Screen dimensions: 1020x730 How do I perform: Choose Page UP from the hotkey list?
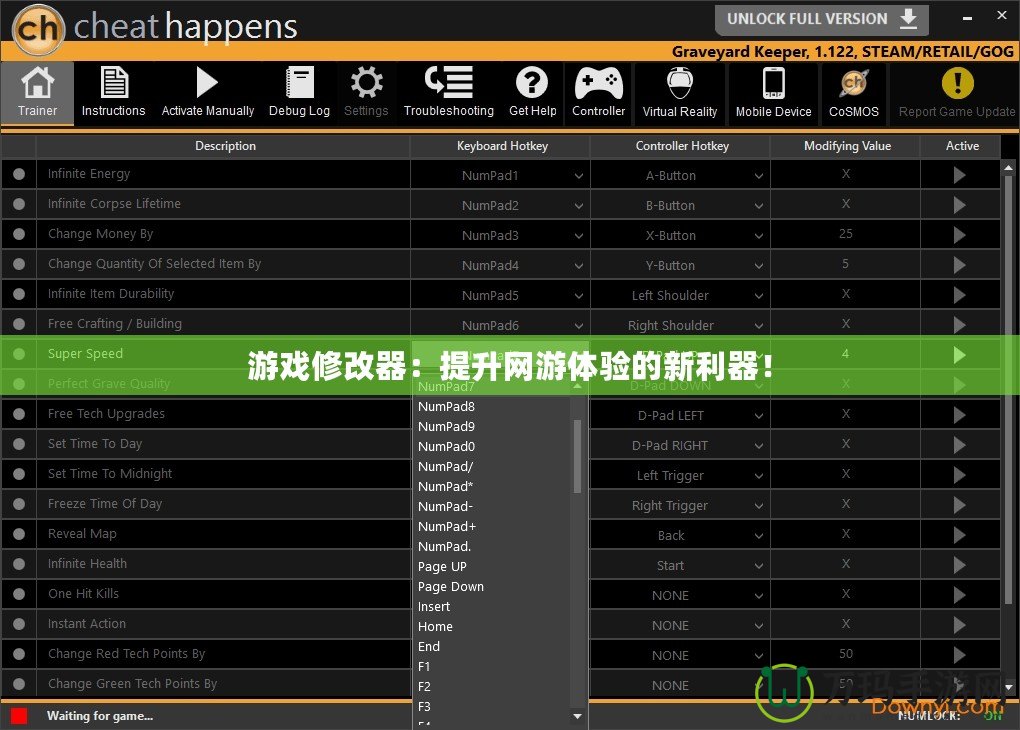point(442,567)
